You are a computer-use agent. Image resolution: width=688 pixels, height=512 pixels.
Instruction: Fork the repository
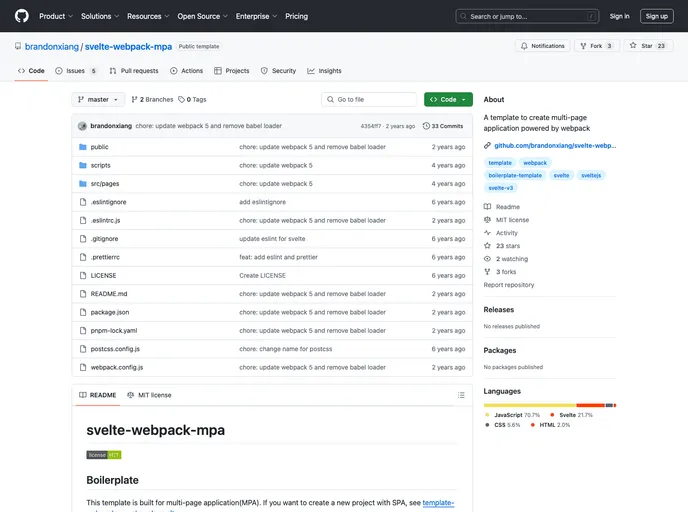(596, 46)
